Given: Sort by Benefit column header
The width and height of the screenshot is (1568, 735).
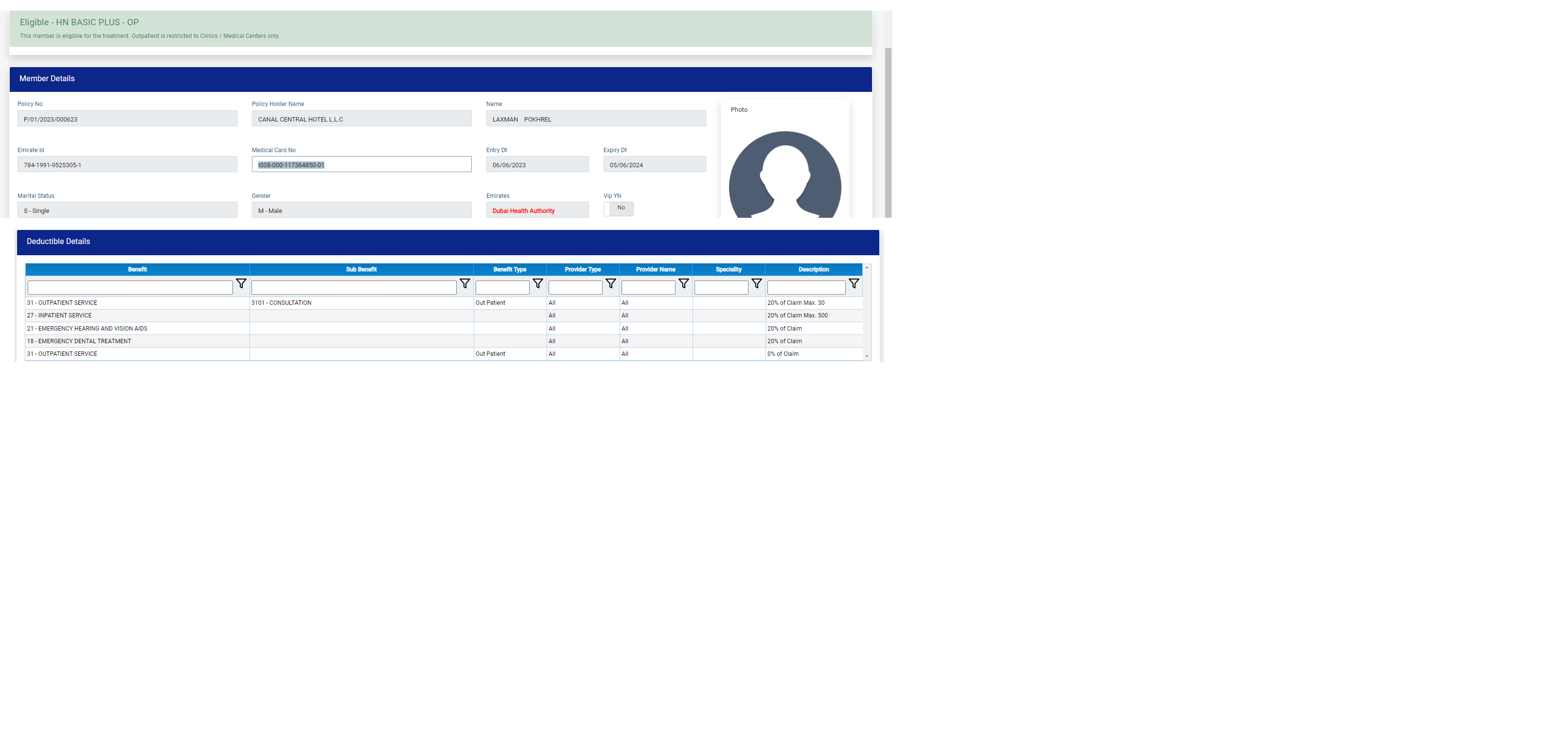Looking at the screenshot, I should click(137, 269).
